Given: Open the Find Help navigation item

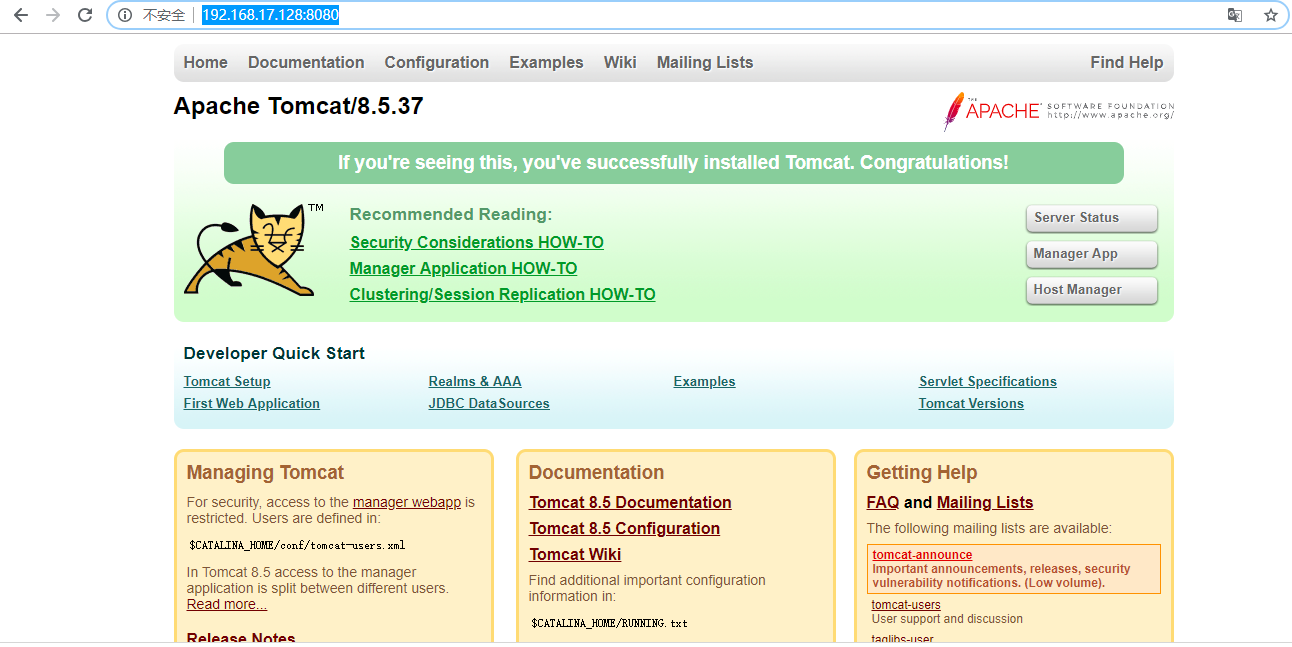Looking at the screenshot, I should 1127,62.
